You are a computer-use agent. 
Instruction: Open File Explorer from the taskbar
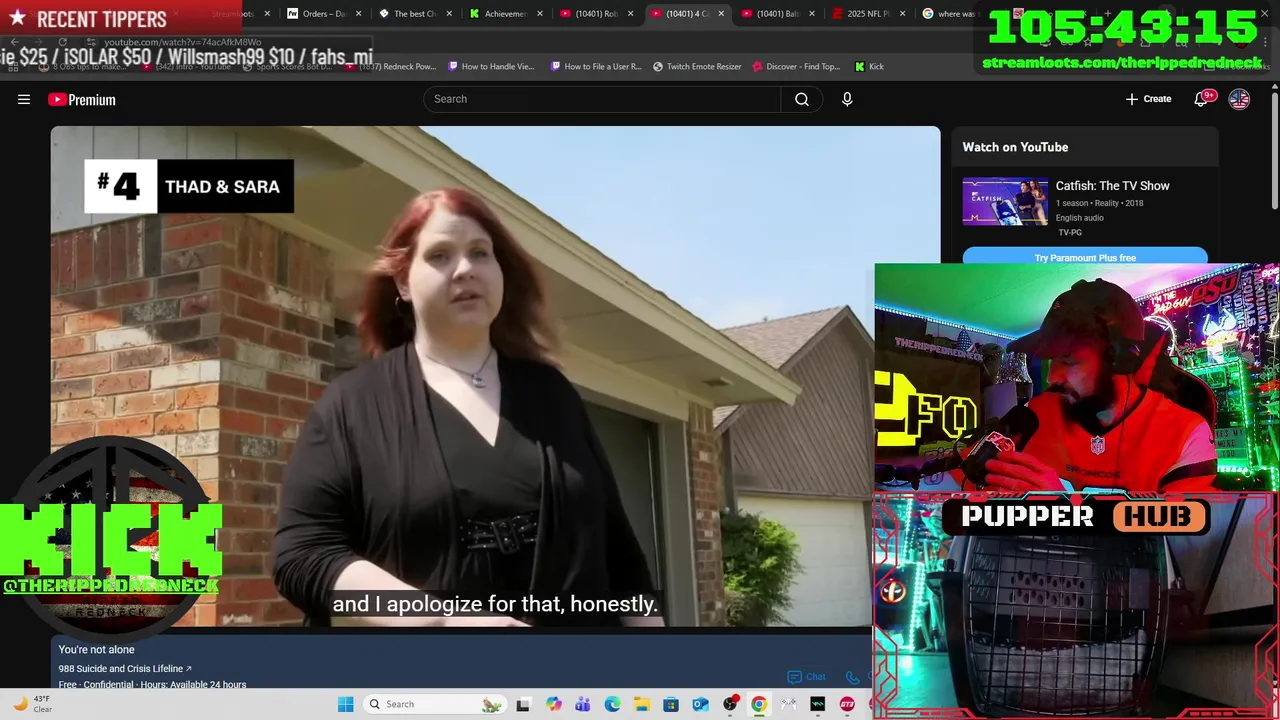click(x=641, y=704)
